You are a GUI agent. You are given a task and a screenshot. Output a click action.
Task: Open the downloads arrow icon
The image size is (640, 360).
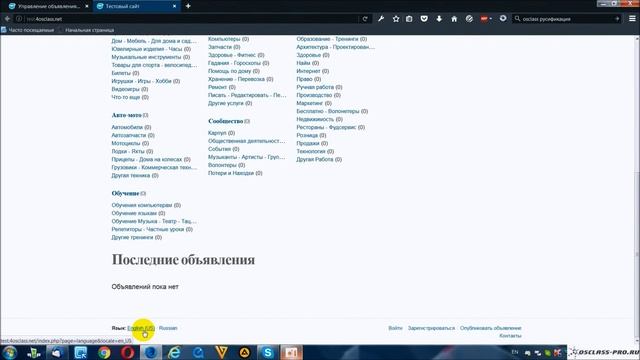tap(439, 19)
